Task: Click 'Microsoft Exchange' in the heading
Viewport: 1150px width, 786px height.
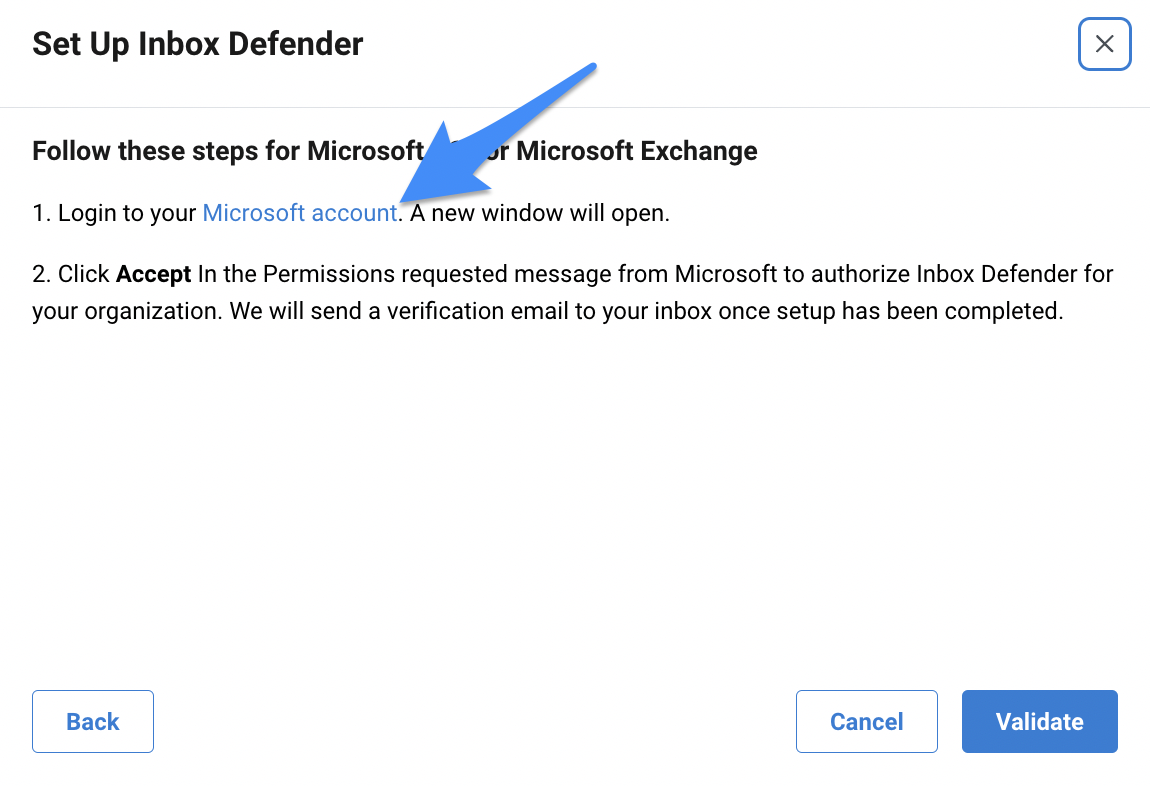Action: pyautogui.click(x=637, y=151)
